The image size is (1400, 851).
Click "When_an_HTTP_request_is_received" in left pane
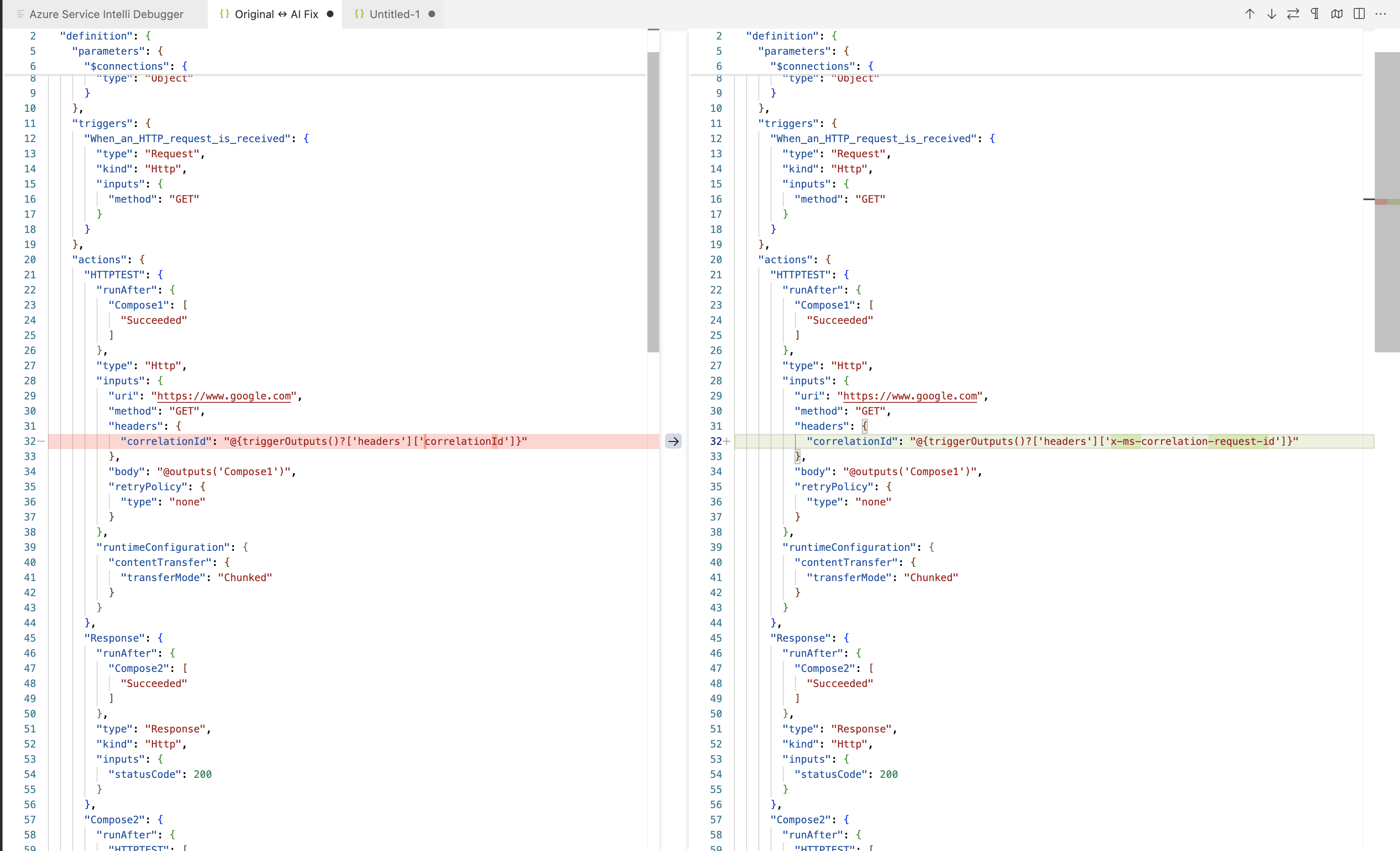(x=188, y=139)
